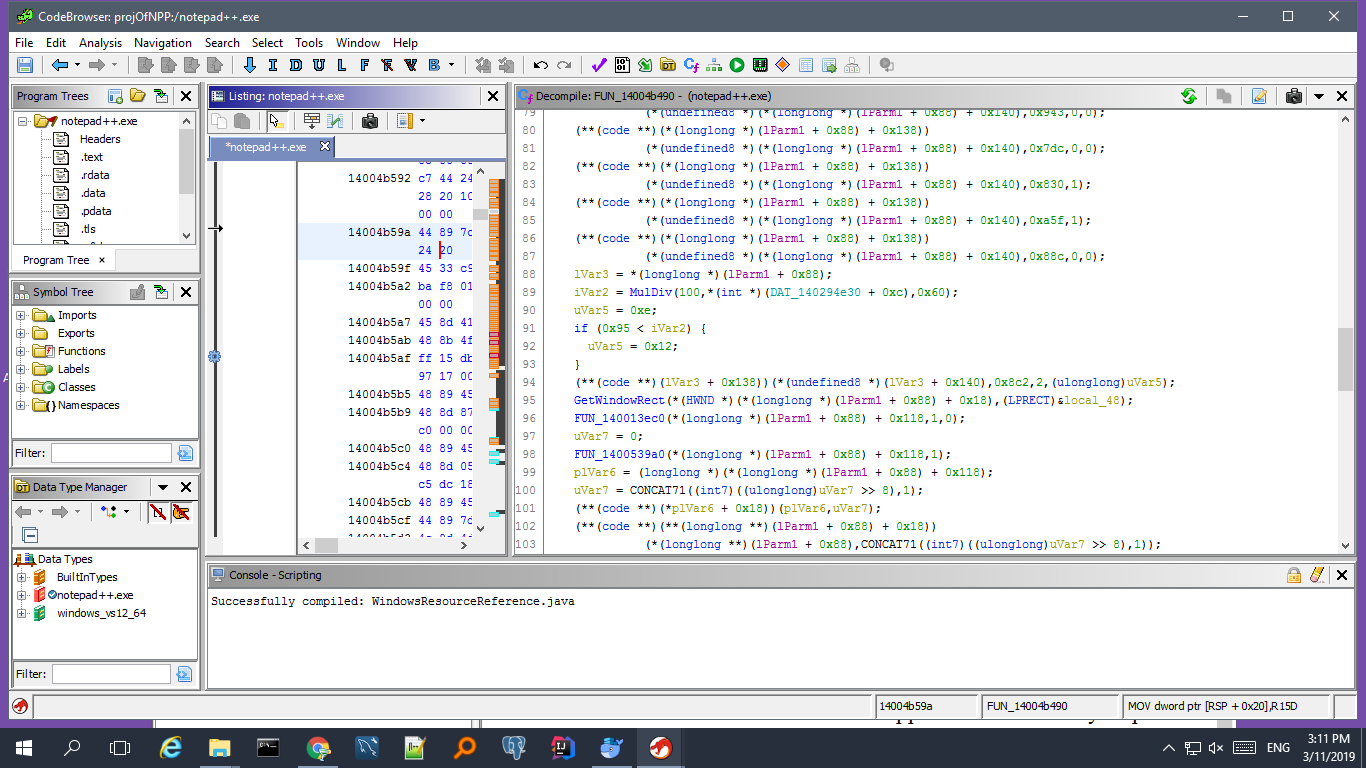Open Data Type Manager menu dropdown arrow
The width and height of the screenshot is (1366, 769).
163,487
